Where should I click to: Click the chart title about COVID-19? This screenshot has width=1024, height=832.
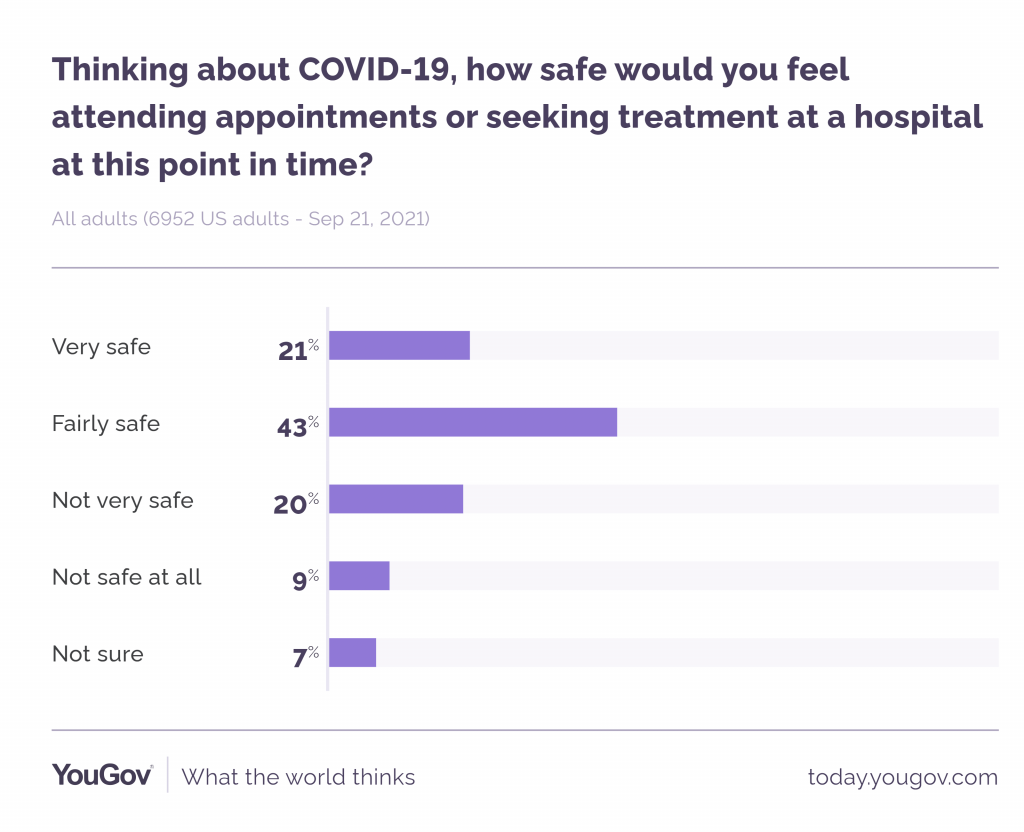tap(517, 117)
